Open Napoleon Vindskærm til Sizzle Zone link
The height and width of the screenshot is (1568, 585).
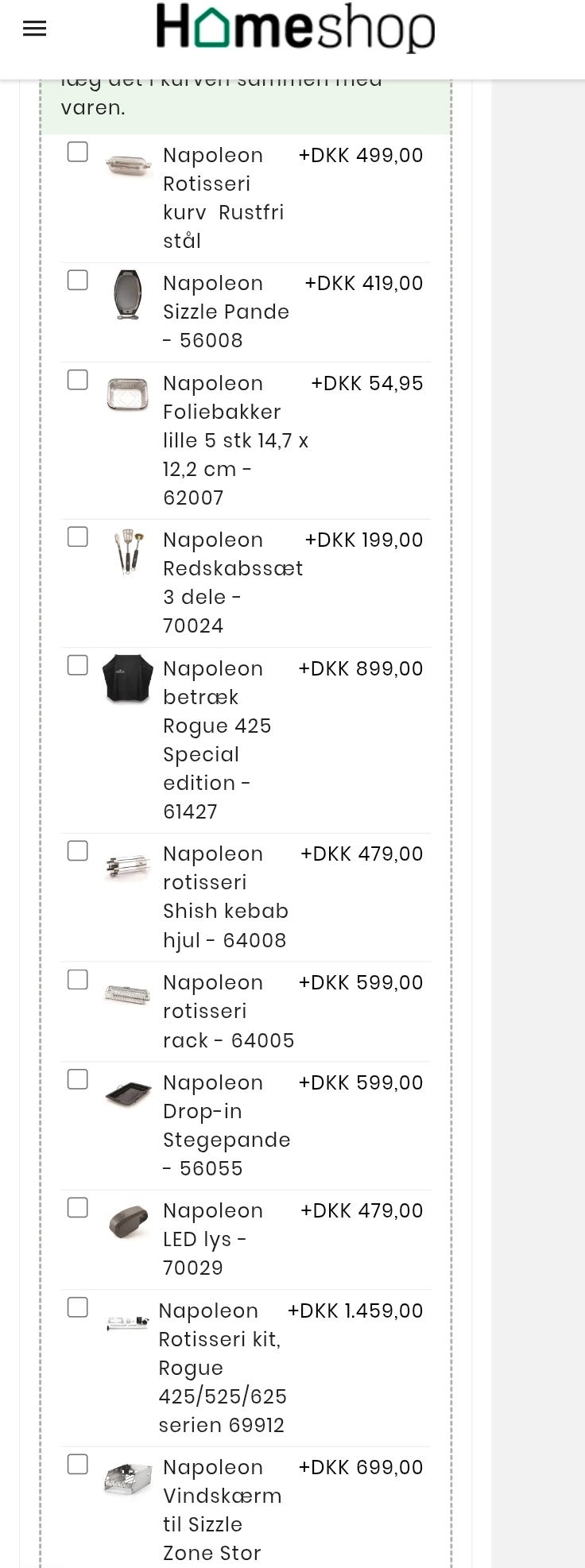point(222,1509)
